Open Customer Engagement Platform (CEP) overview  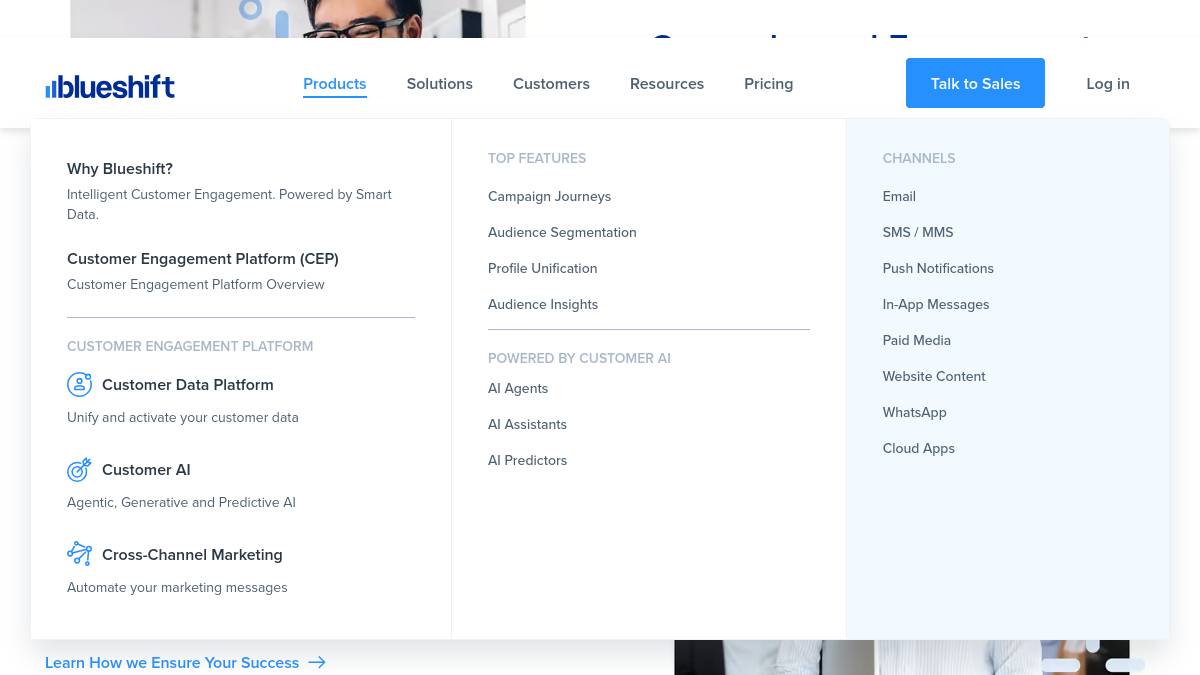203,259
